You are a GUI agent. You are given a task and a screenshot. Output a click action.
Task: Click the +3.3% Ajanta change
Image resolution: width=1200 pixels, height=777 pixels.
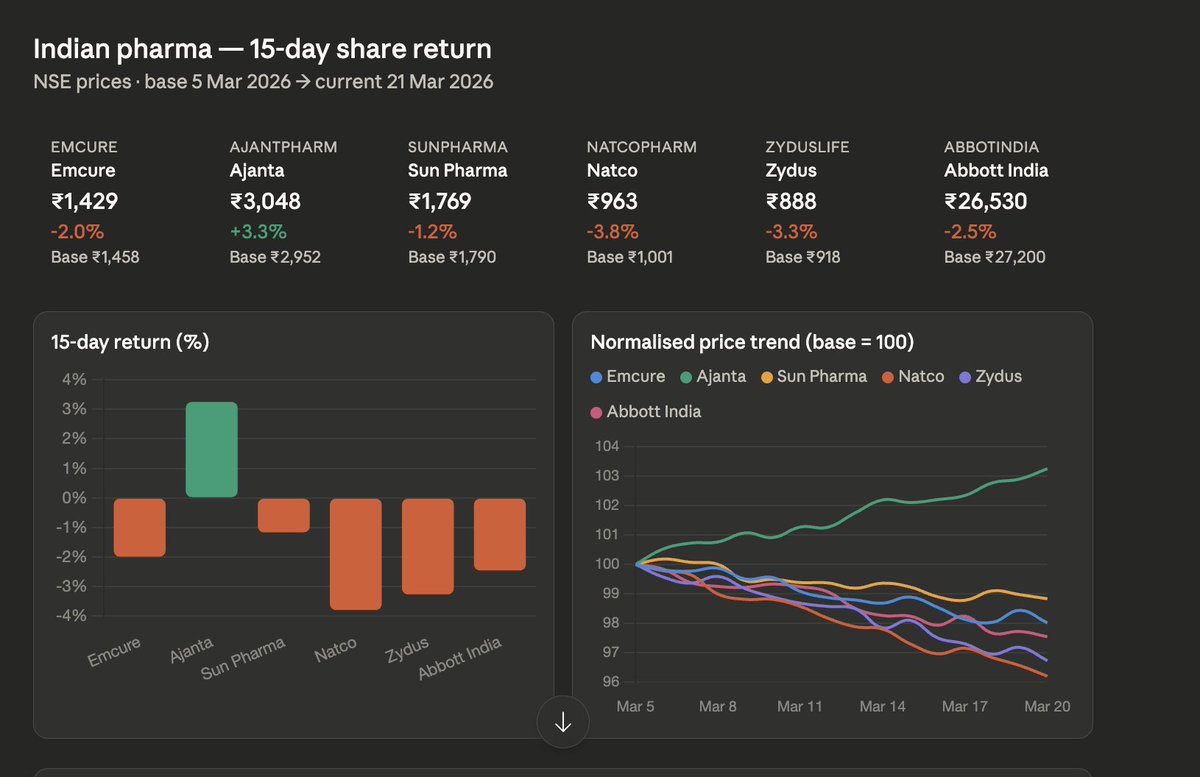coord(258,232)
